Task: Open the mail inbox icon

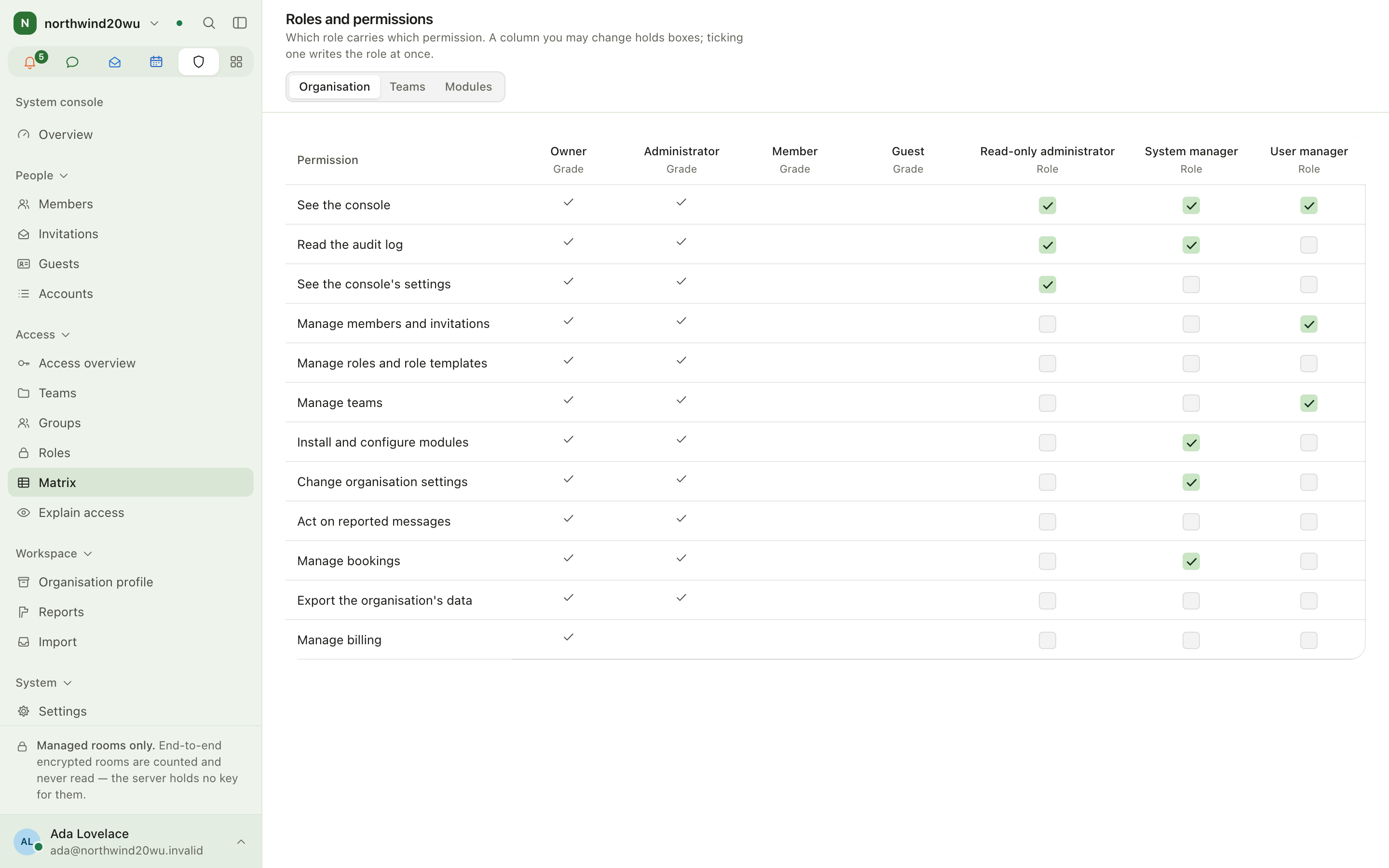Action: point(114,62)
